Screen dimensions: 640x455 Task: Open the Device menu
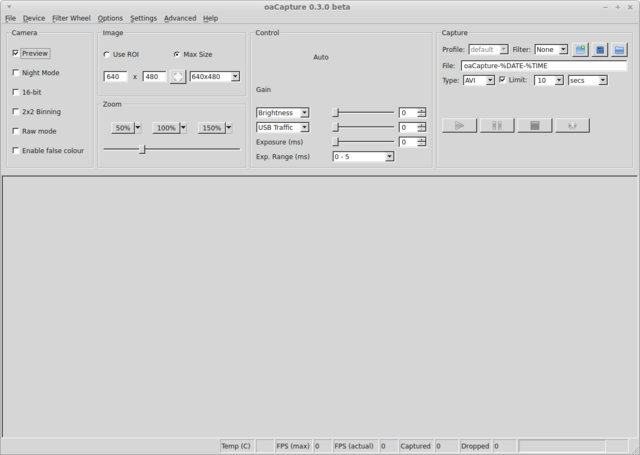coord(34,18)
